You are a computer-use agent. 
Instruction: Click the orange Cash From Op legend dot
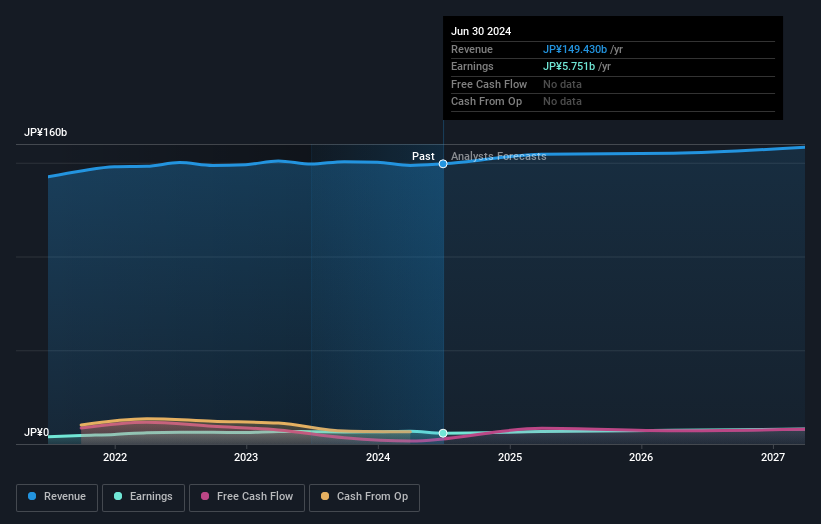point(325,496)
